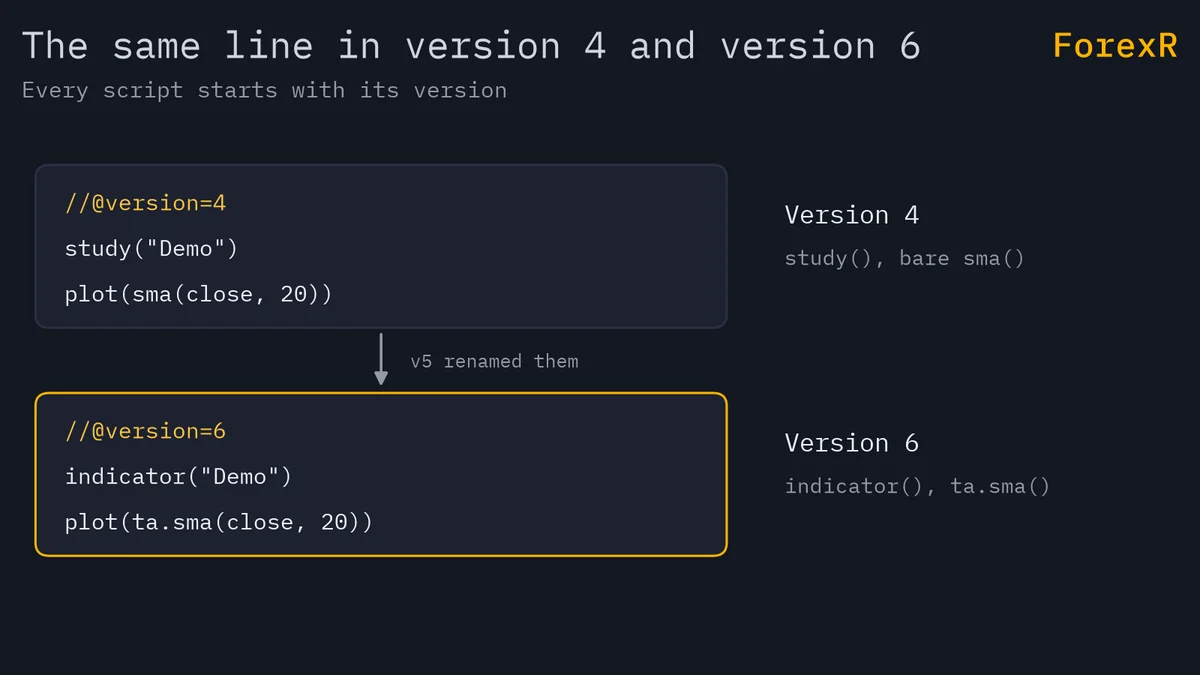Click the subtitle "Every script starts with its version"
Viewport: 1200px width, 675px height.
coord(264,90)
